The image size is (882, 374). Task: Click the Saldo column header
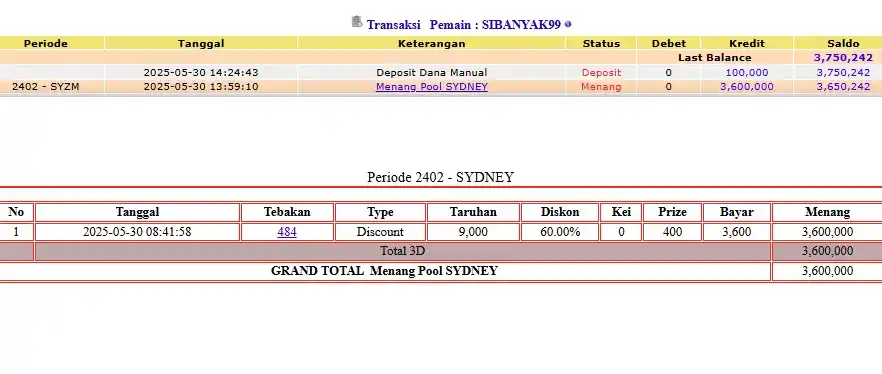click(x=843, y=43)
